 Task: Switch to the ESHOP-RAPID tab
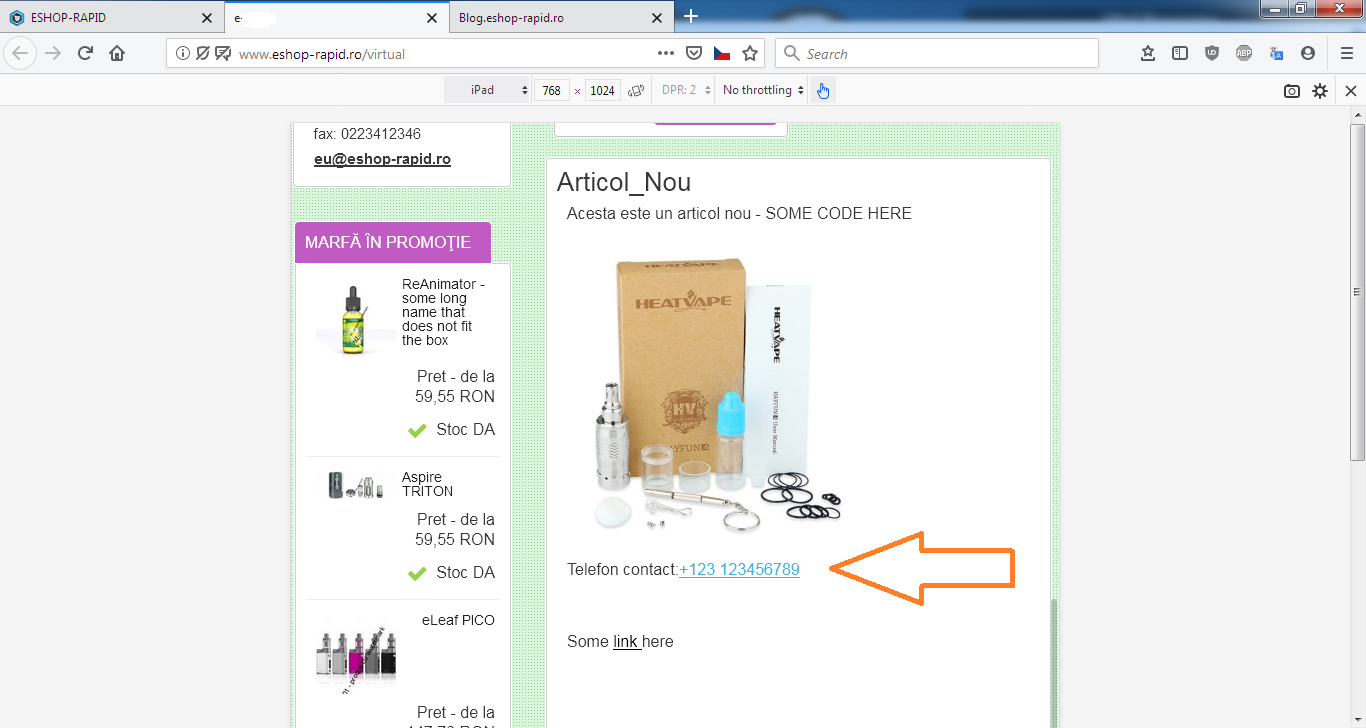[x=111, y=18]
